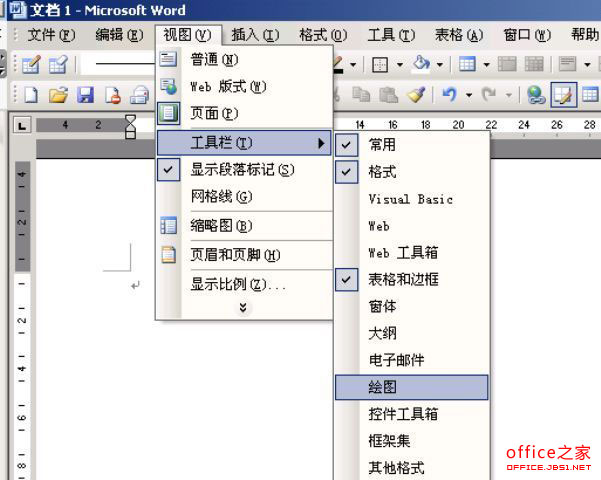Viewport: 601px width, 480px height.
Task: Save the document with floppy icon
Action: (85, 94)
